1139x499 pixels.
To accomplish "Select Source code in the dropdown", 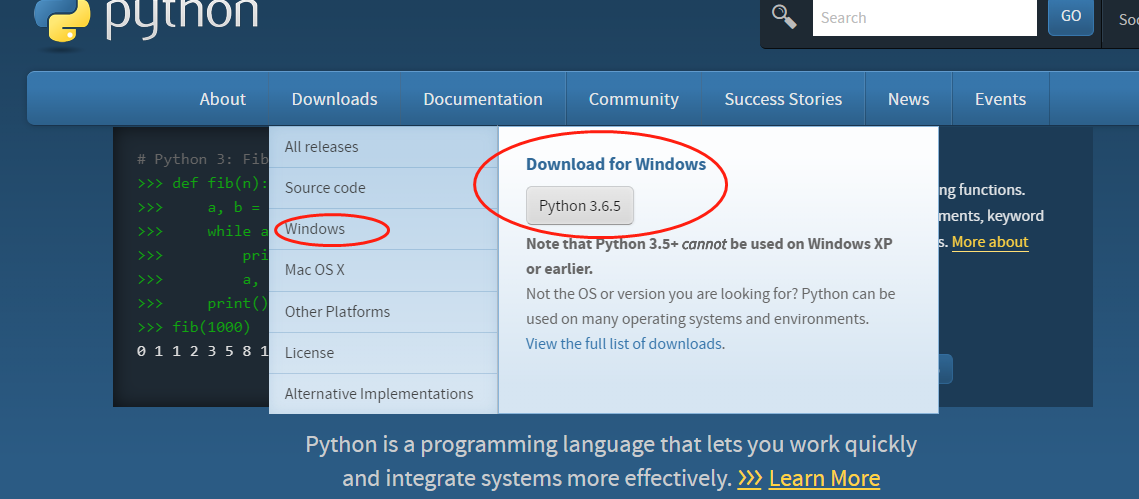I will click(325, 188).
